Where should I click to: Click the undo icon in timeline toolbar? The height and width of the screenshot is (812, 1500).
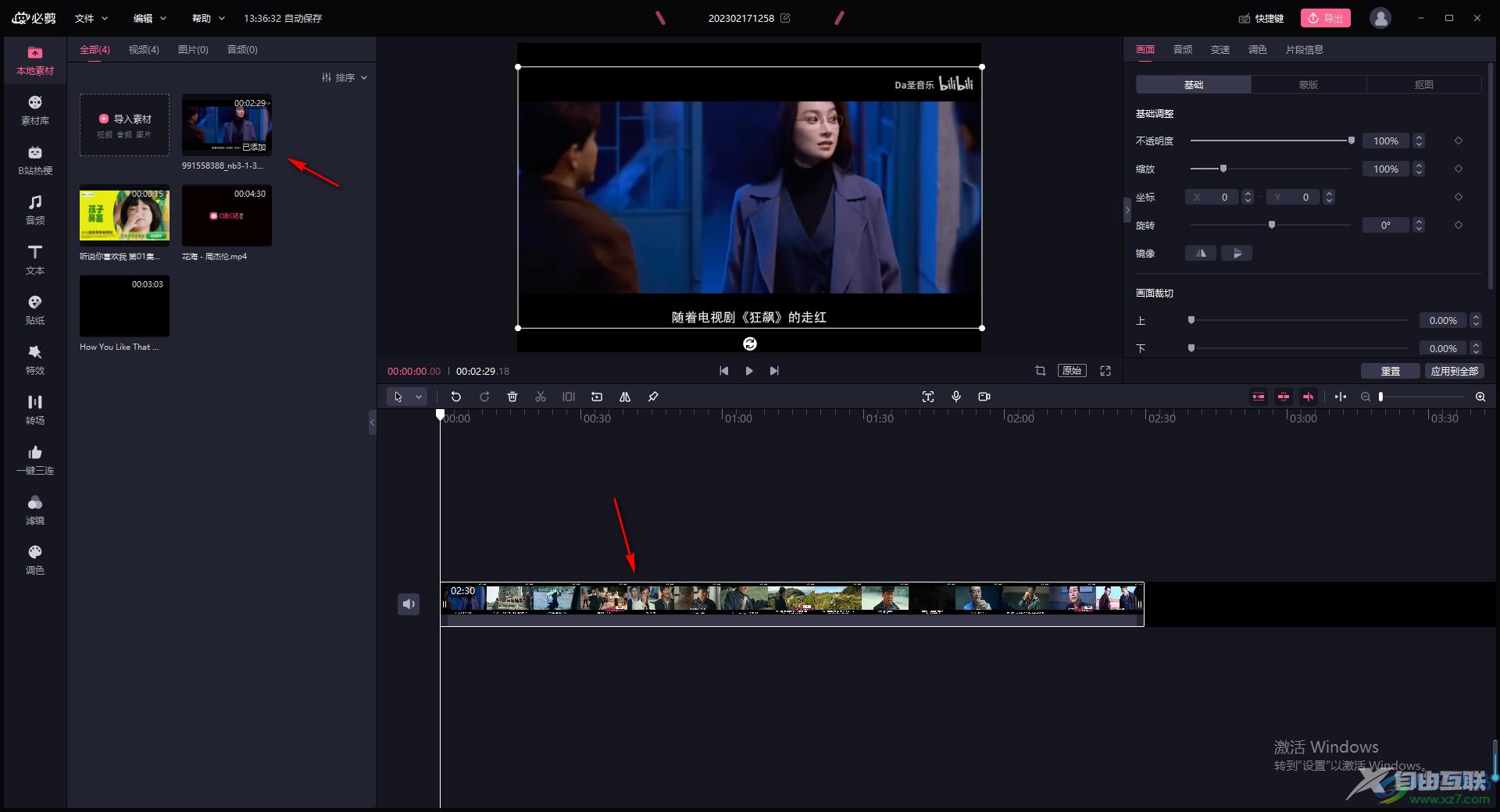tap(456, 397)
